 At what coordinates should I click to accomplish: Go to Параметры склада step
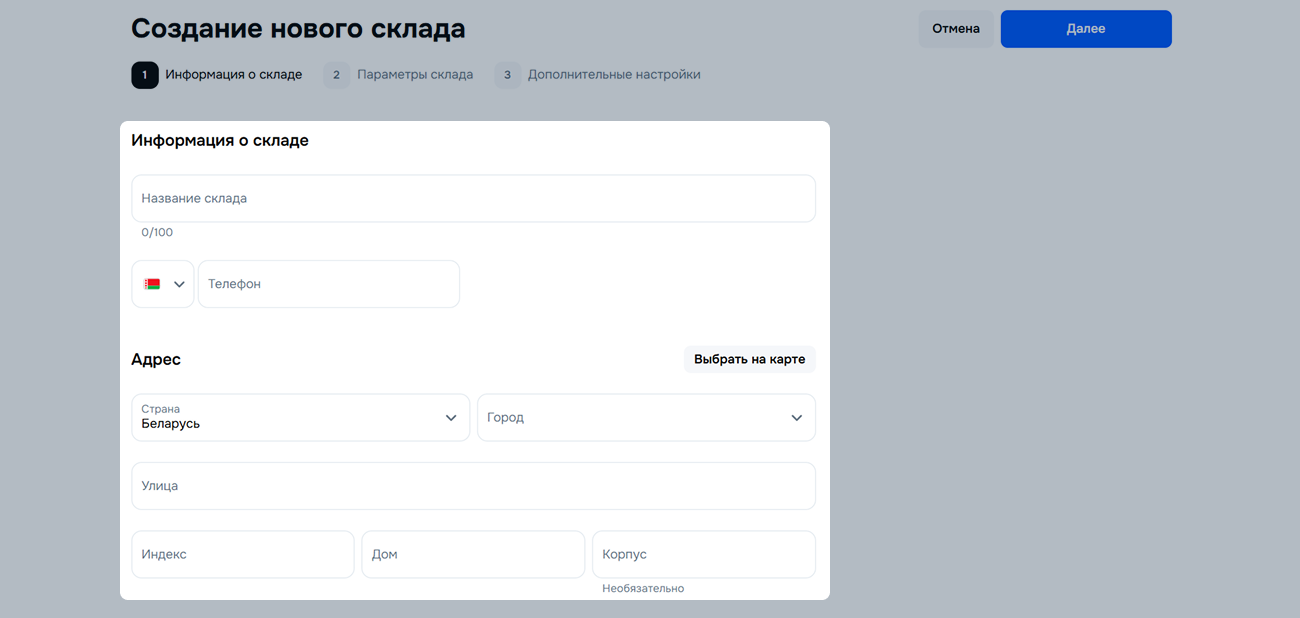pyautogui.click(x=415, y=75)
